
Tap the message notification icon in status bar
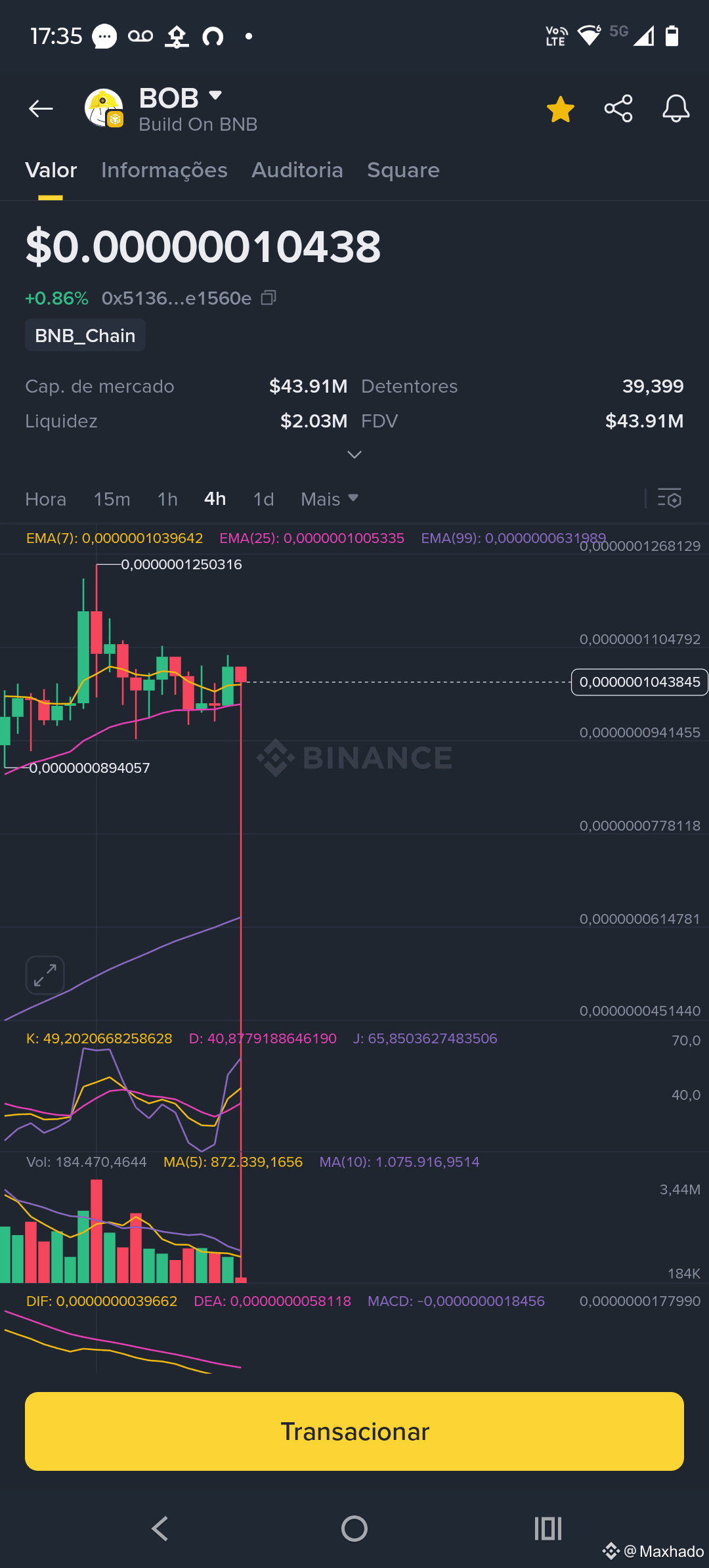tap(104, 36)
